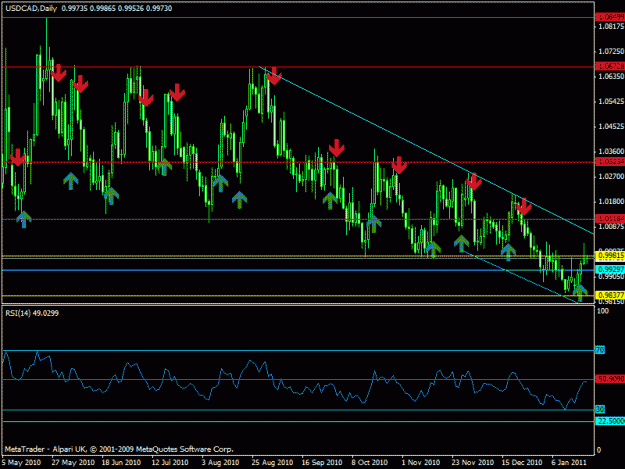The height and width of the screenshot is (469, 625).
Task: Click the 27 May 2010 date label
Action: click(73, 462)
